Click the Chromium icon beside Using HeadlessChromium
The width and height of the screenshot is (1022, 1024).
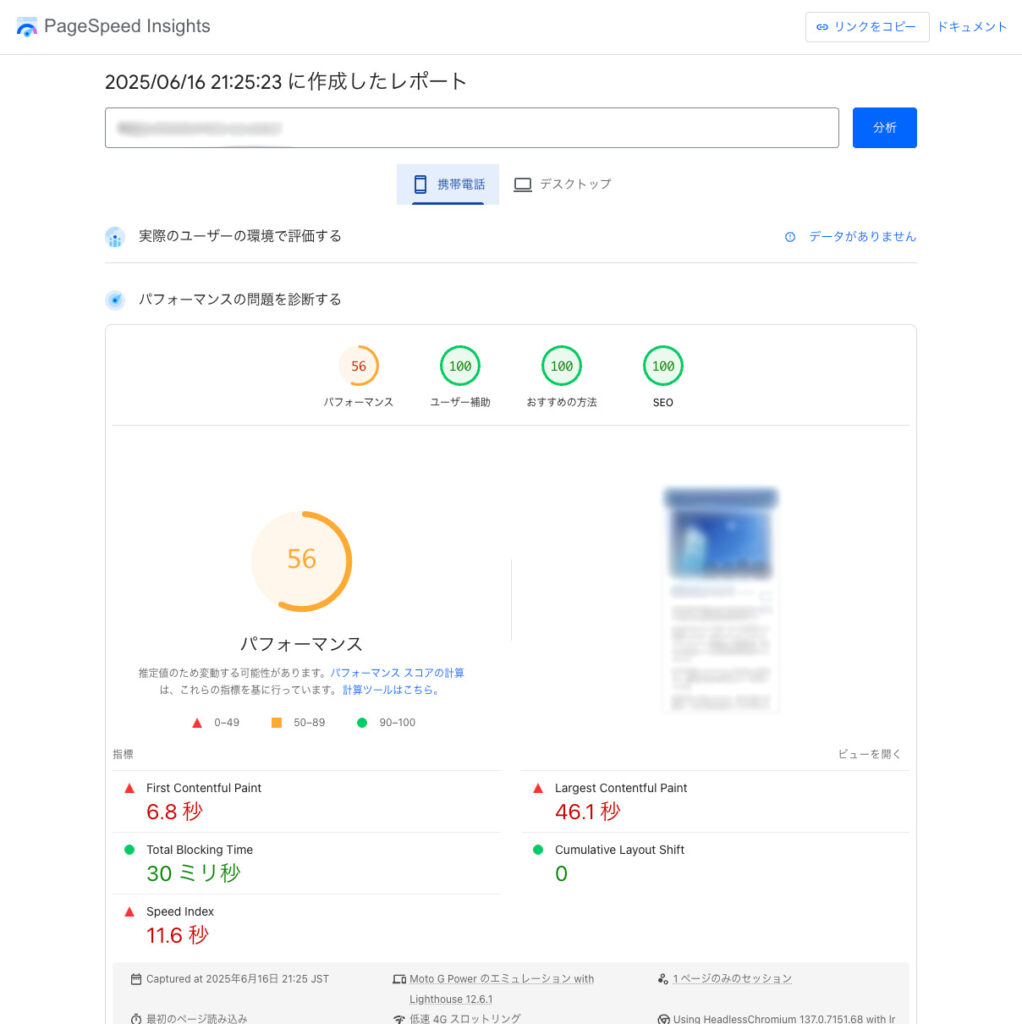point(663,1019)
